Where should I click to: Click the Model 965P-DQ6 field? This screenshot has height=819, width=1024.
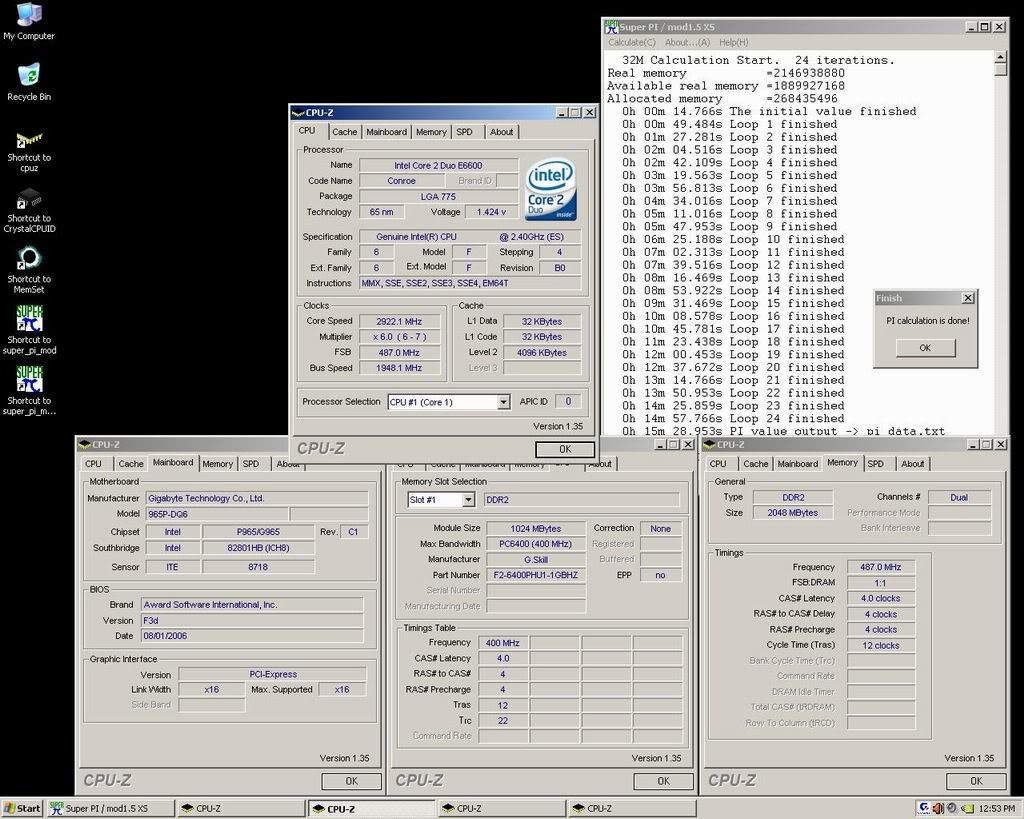[x=216, y=514]
